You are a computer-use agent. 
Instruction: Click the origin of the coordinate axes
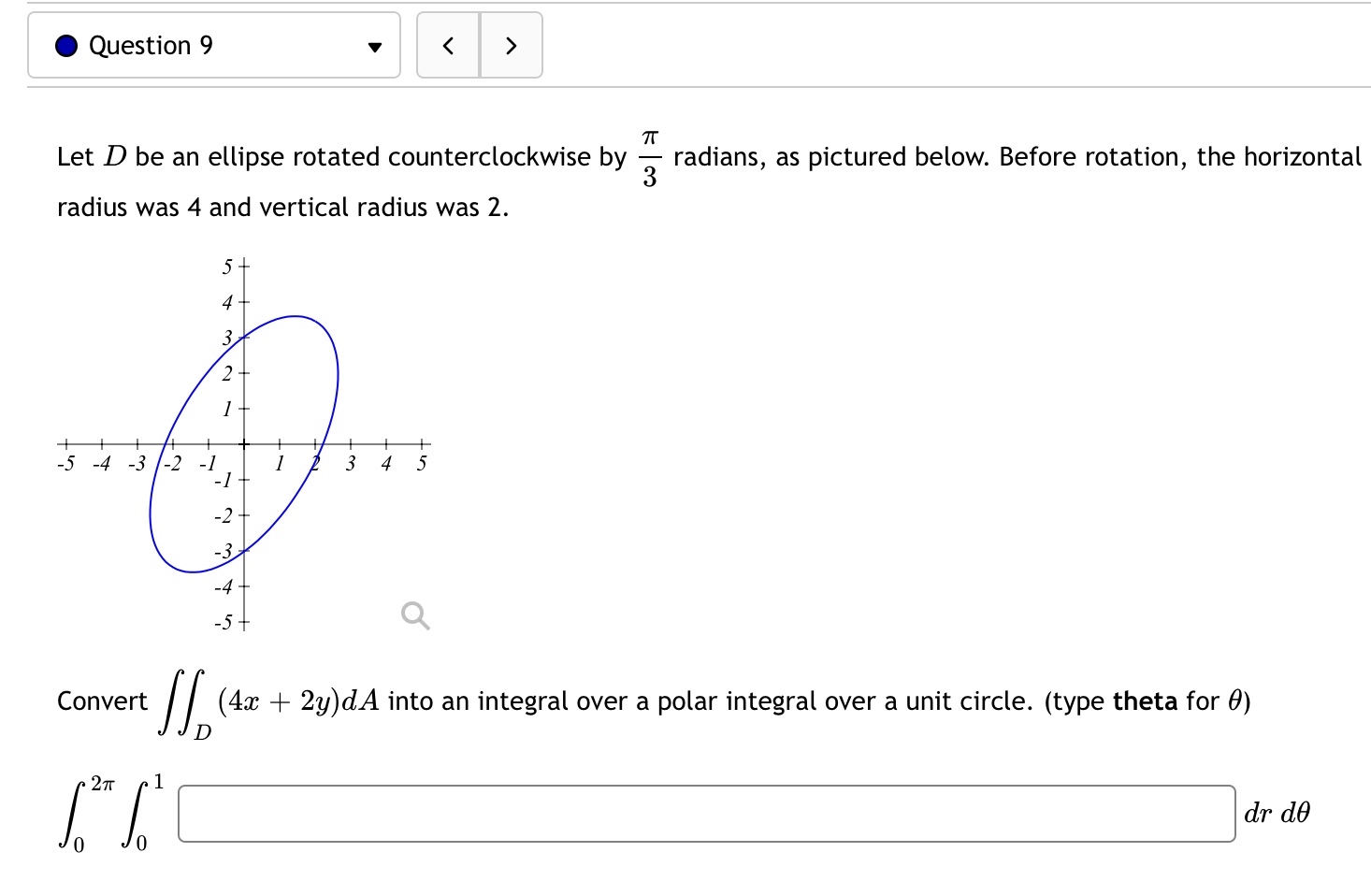coord(243,445)
